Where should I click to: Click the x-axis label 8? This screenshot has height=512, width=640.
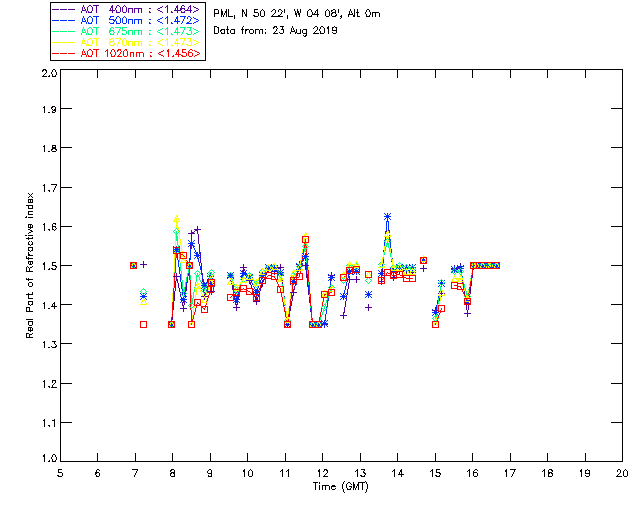pos(173,473)
